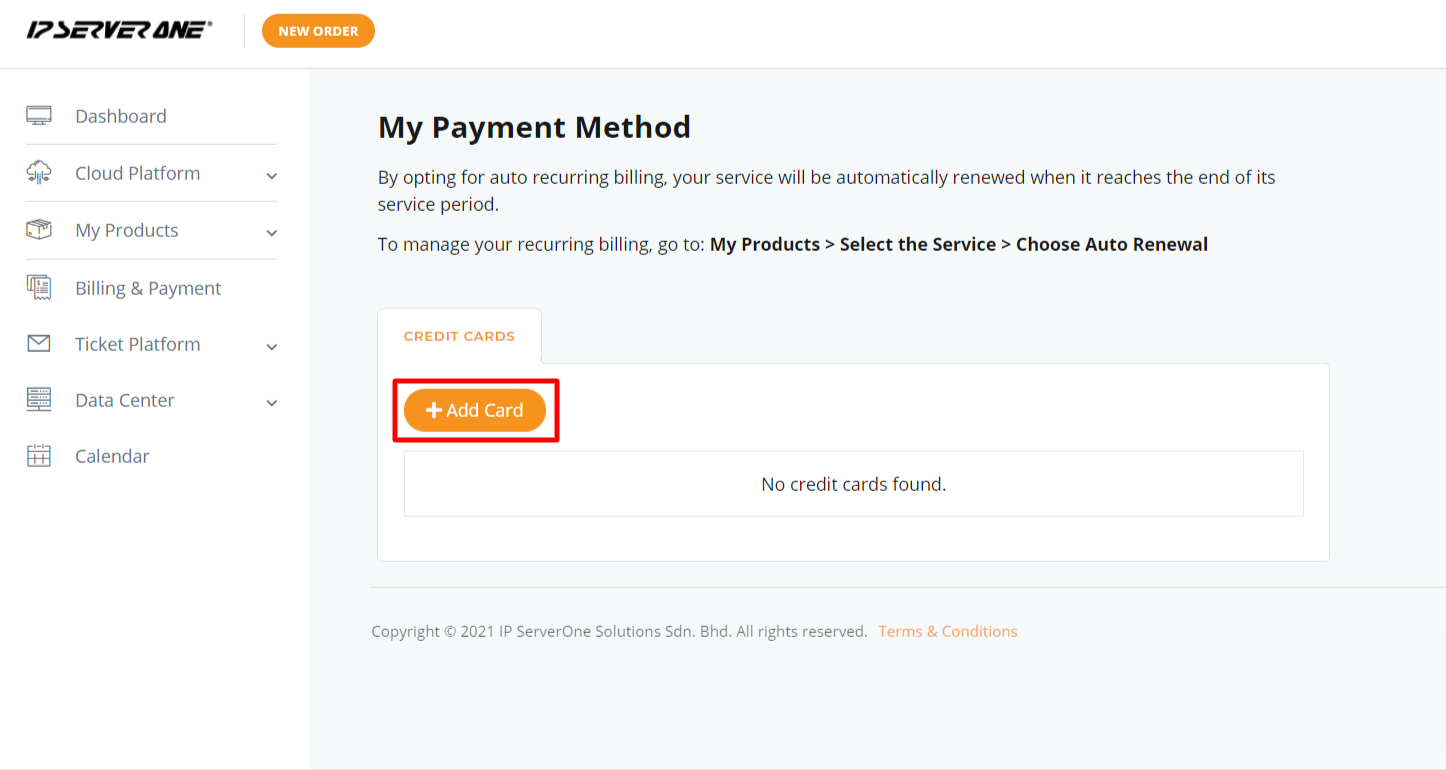This screenshot has width=1446, height=770.
Task: Click the Calendar grid icon
Action: point(39,455)
